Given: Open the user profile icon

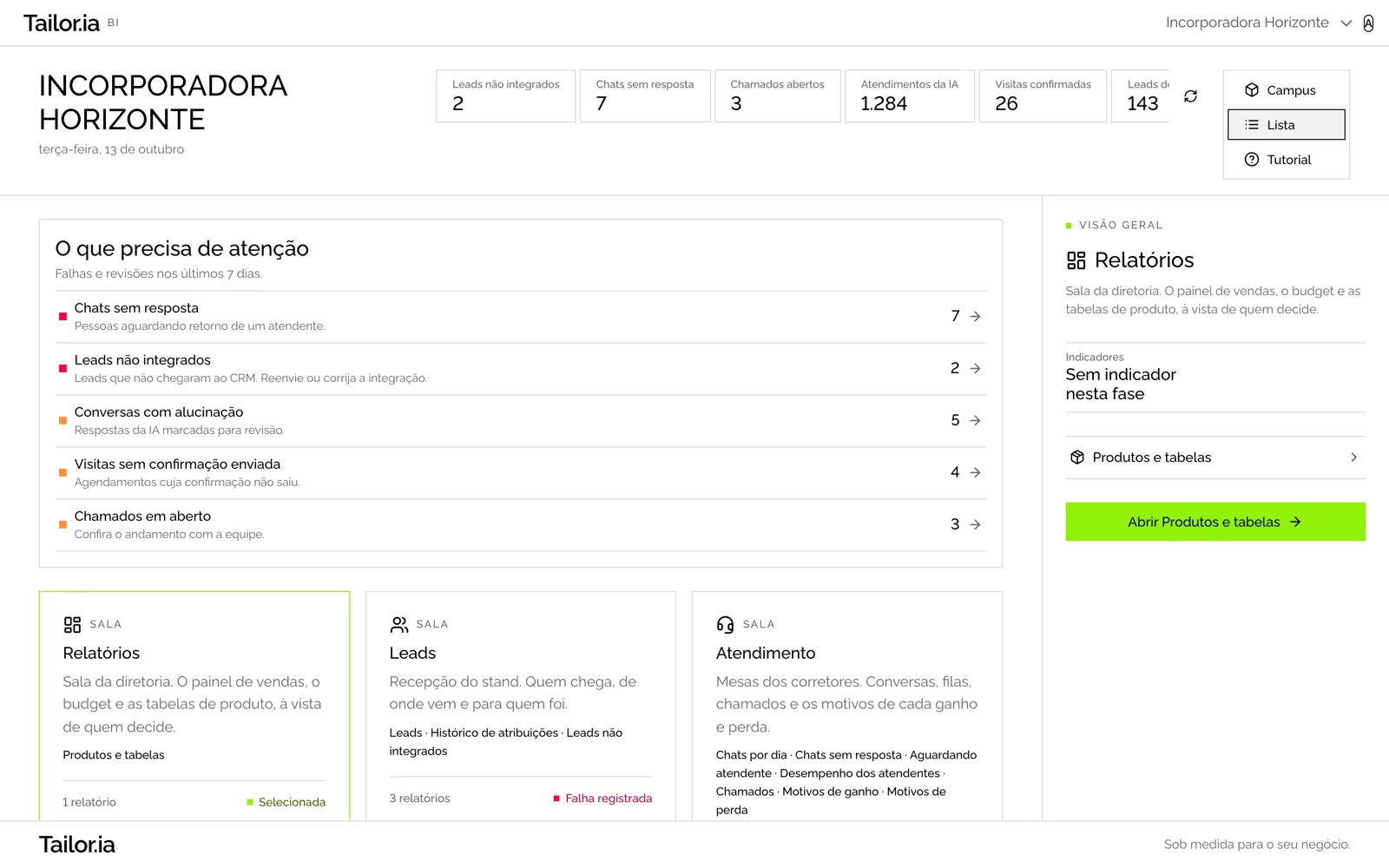Looking at the screenshot, I should [1368, 23].
